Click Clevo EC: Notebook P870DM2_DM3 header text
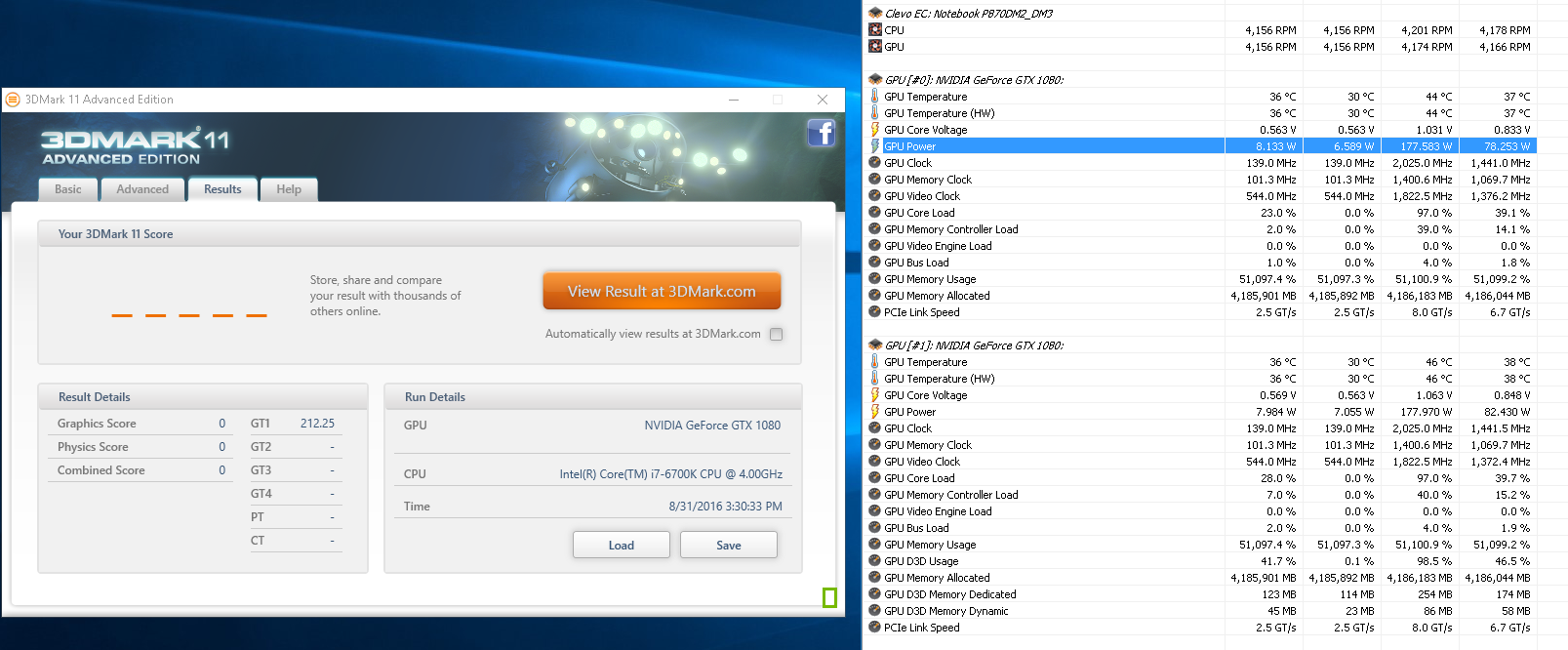The height and width of the screenshot is (650, 1568). pos(969,14)
